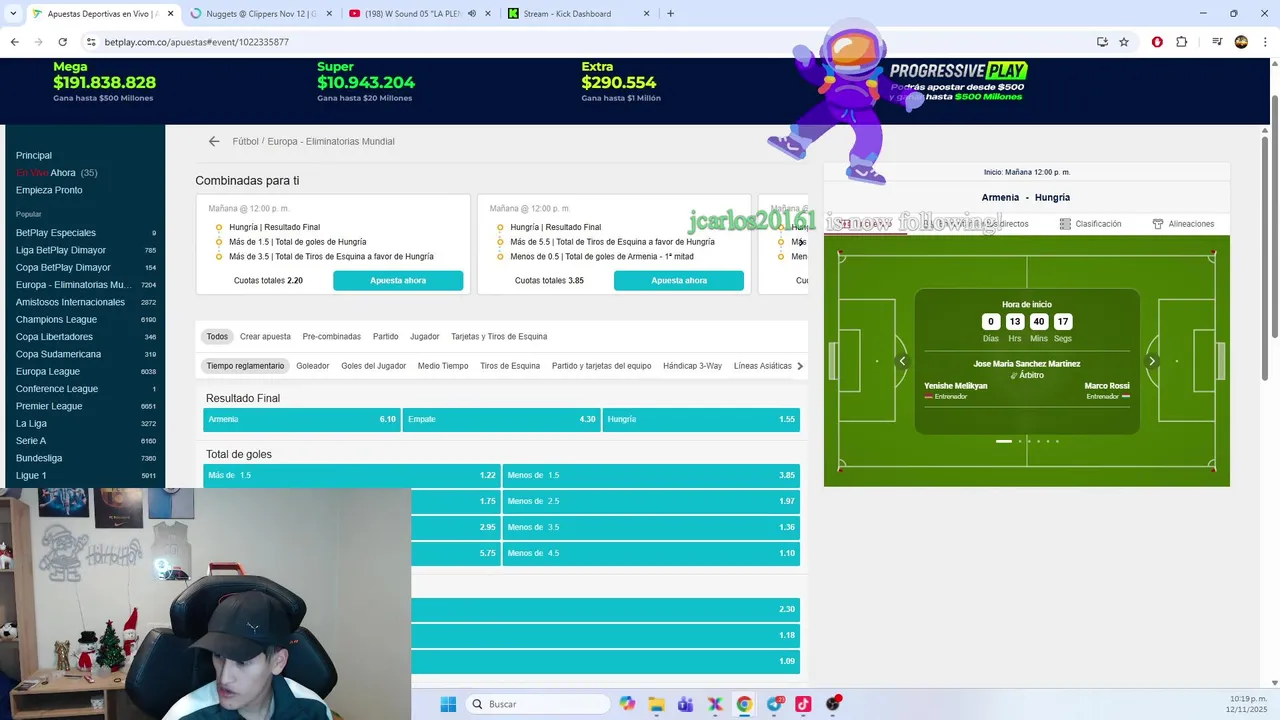Reload the page with the refresh icon
Viewport: 1280px width, 720px height.
[62, 42]
